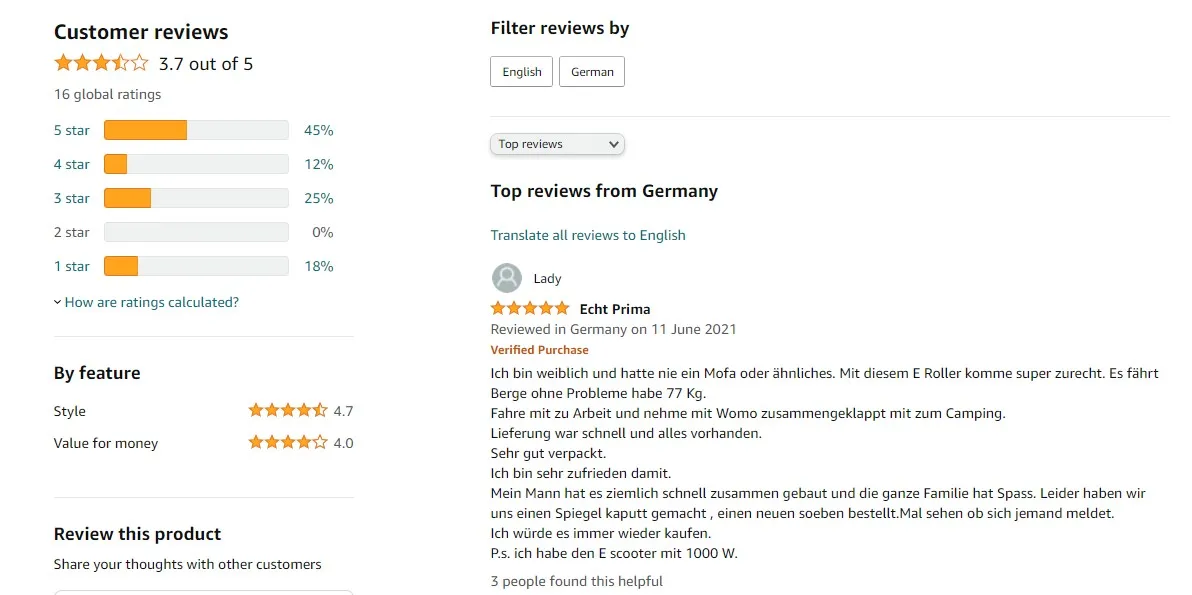Filter reviews by German
The image size is (1192, 595).
592,72
